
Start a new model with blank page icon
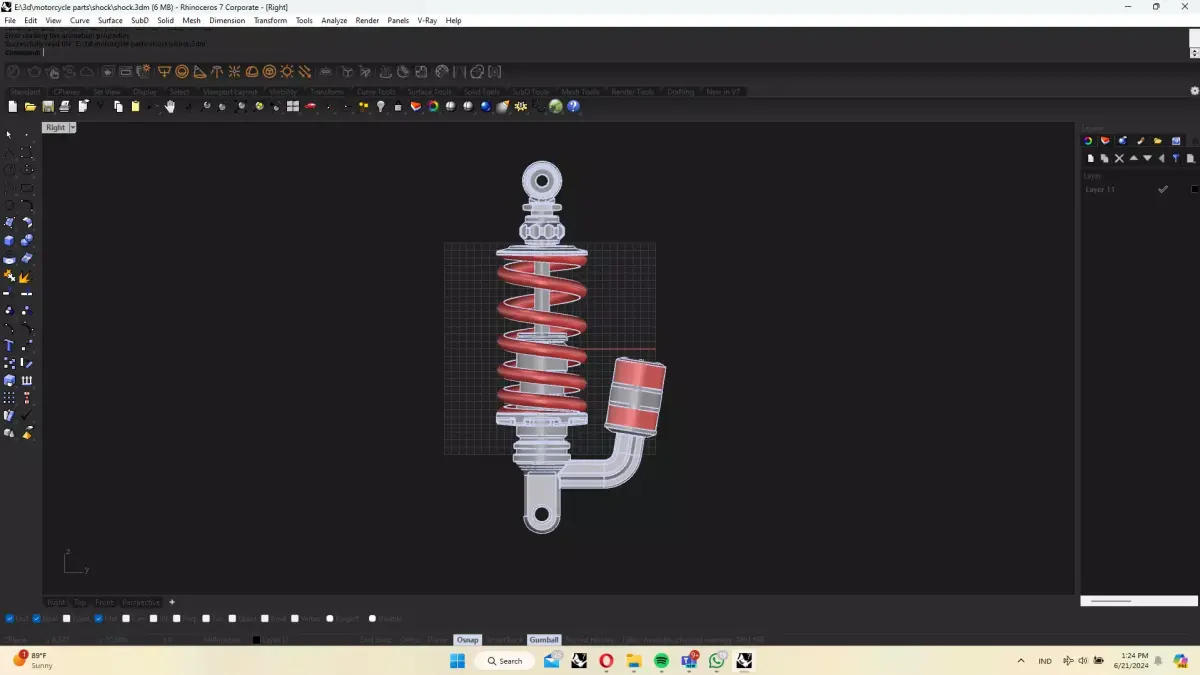[10, 106]
